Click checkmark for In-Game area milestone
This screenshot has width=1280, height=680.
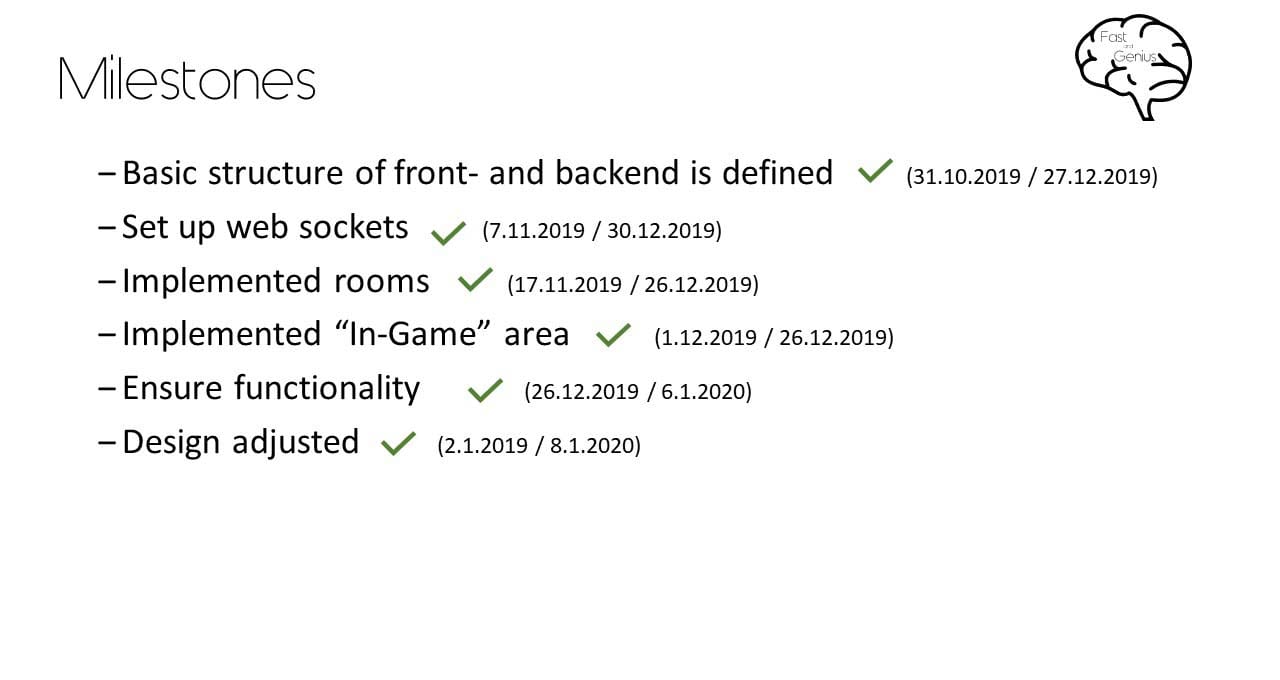pos(613,335)
